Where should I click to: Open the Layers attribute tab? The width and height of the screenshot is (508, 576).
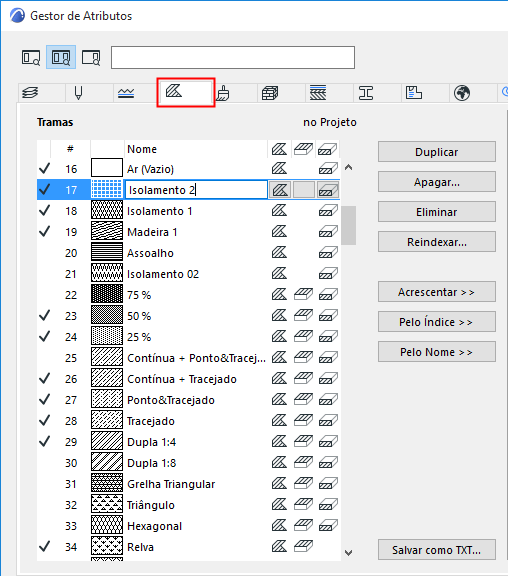pos(30,93)
